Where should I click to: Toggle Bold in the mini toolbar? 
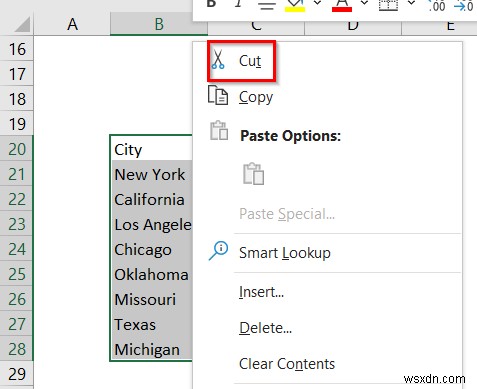[x=211, y=4]
